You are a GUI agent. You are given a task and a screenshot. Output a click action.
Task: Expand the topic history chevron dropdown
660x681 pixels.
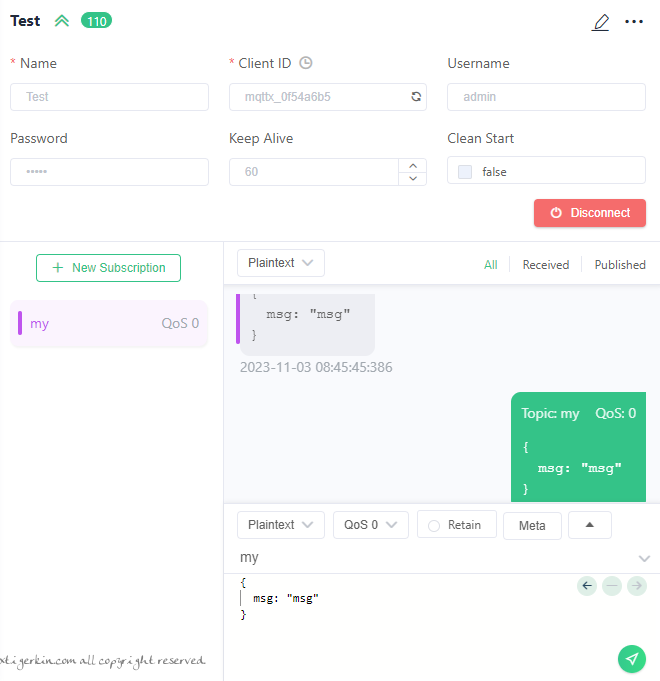[x=644, y=558]
